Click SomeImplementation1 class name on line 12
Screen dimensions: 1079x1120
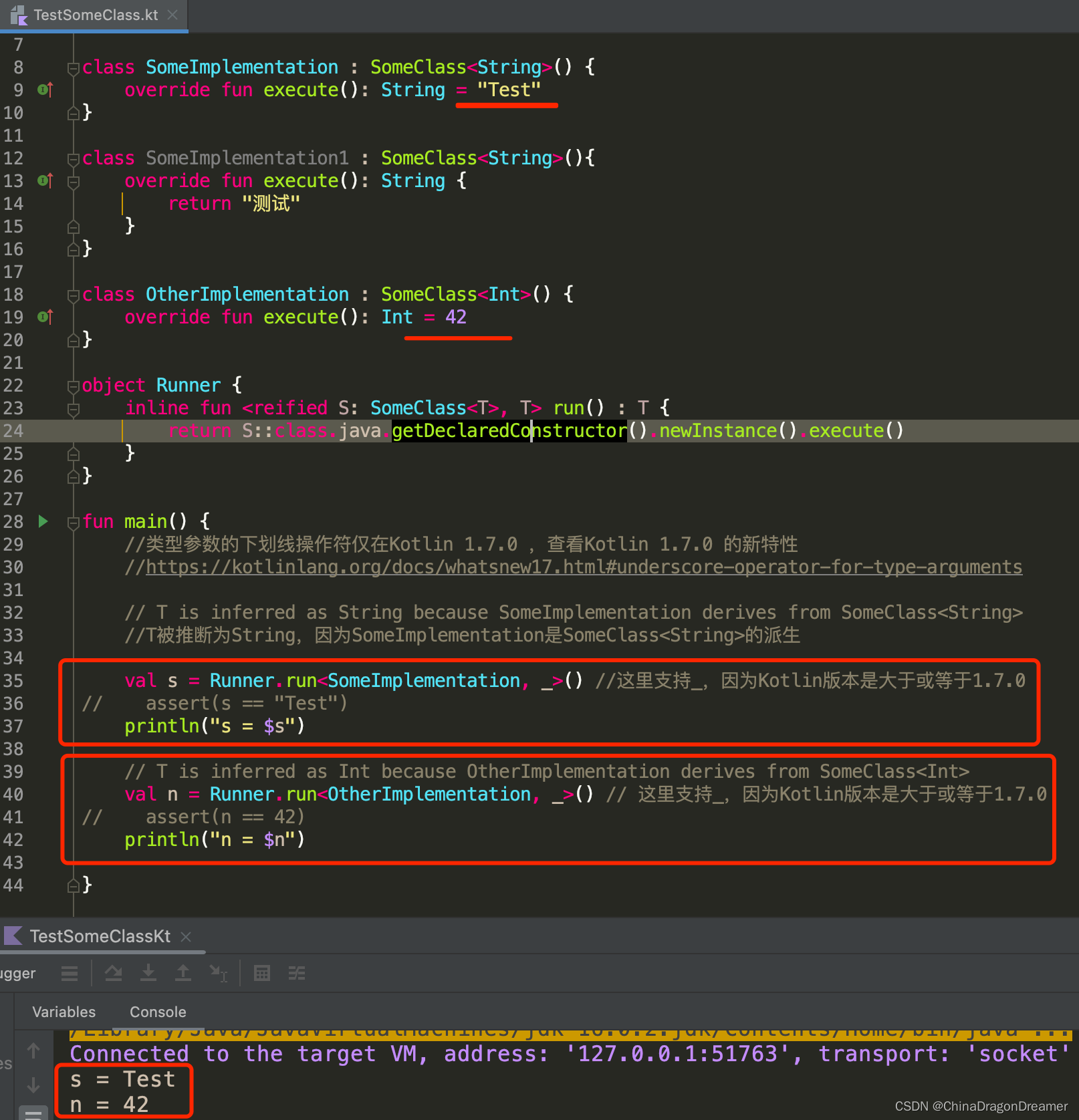click(x=247, y=158)
